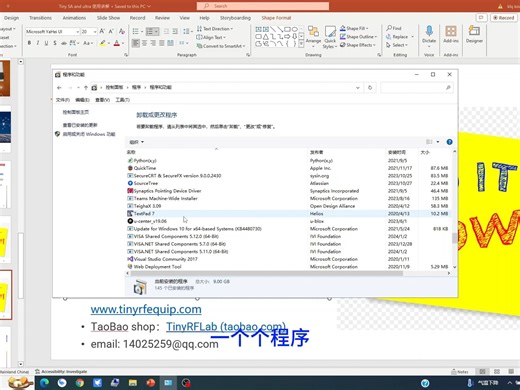Click Decrease List Level icon

[x=167, y=31]
